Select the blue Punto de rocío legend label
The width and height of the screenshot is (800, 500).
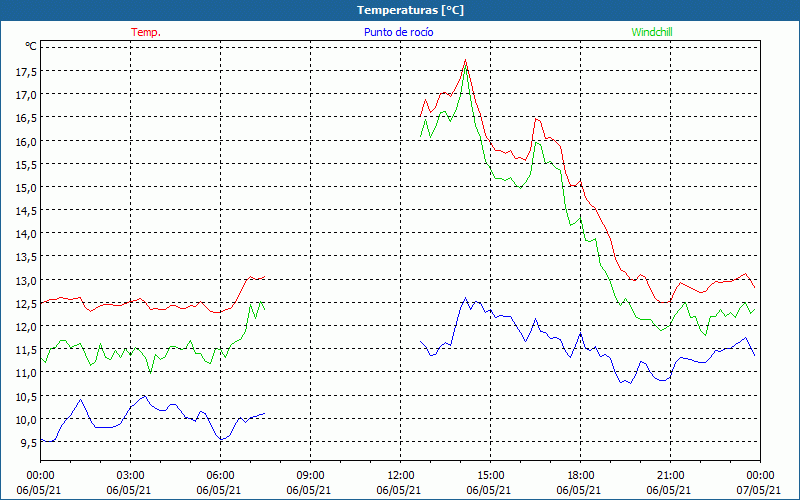click(x=398, y=32)
